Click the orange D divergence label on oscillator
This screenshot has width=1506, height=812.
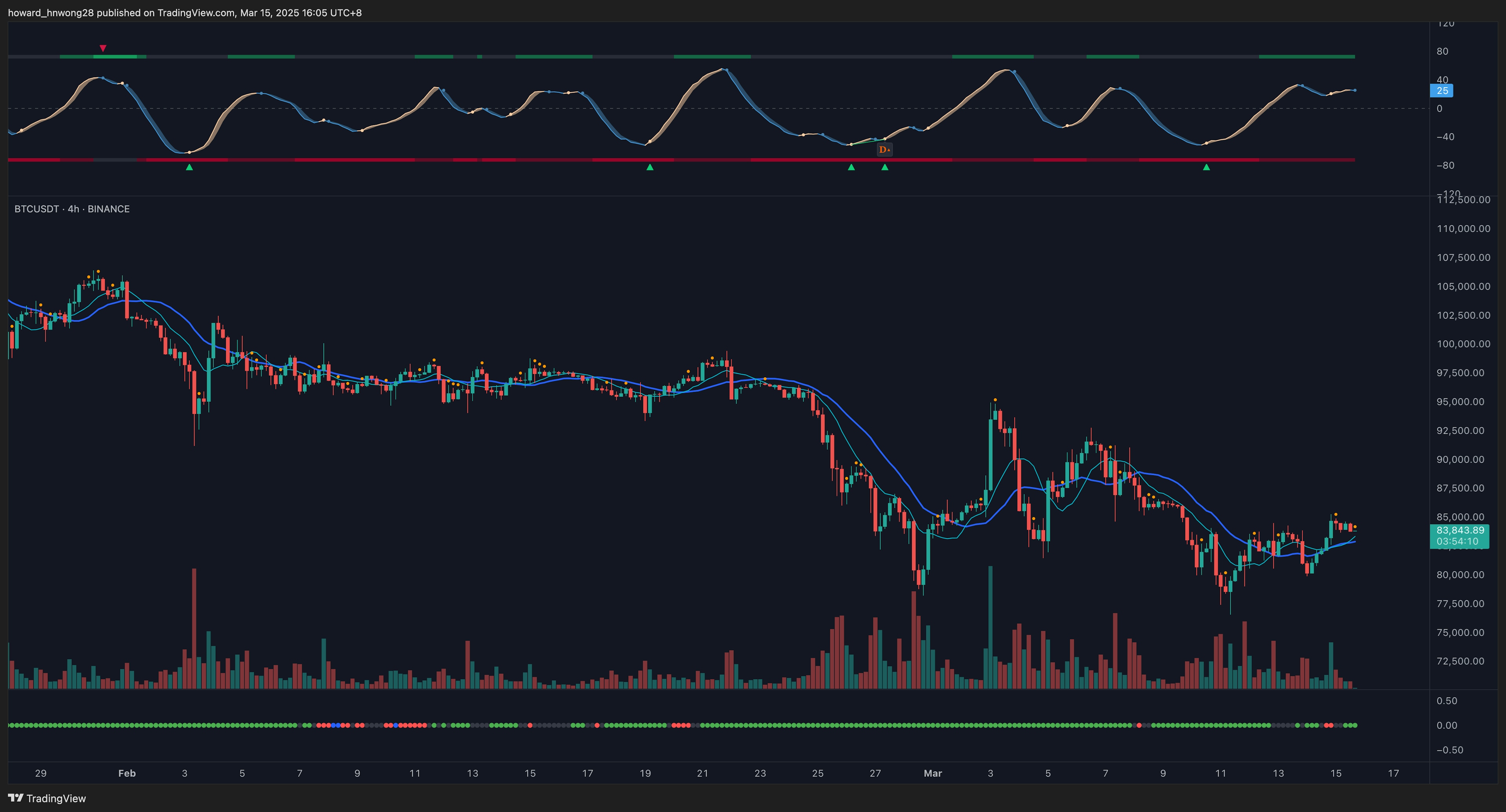tap(884, 150)
